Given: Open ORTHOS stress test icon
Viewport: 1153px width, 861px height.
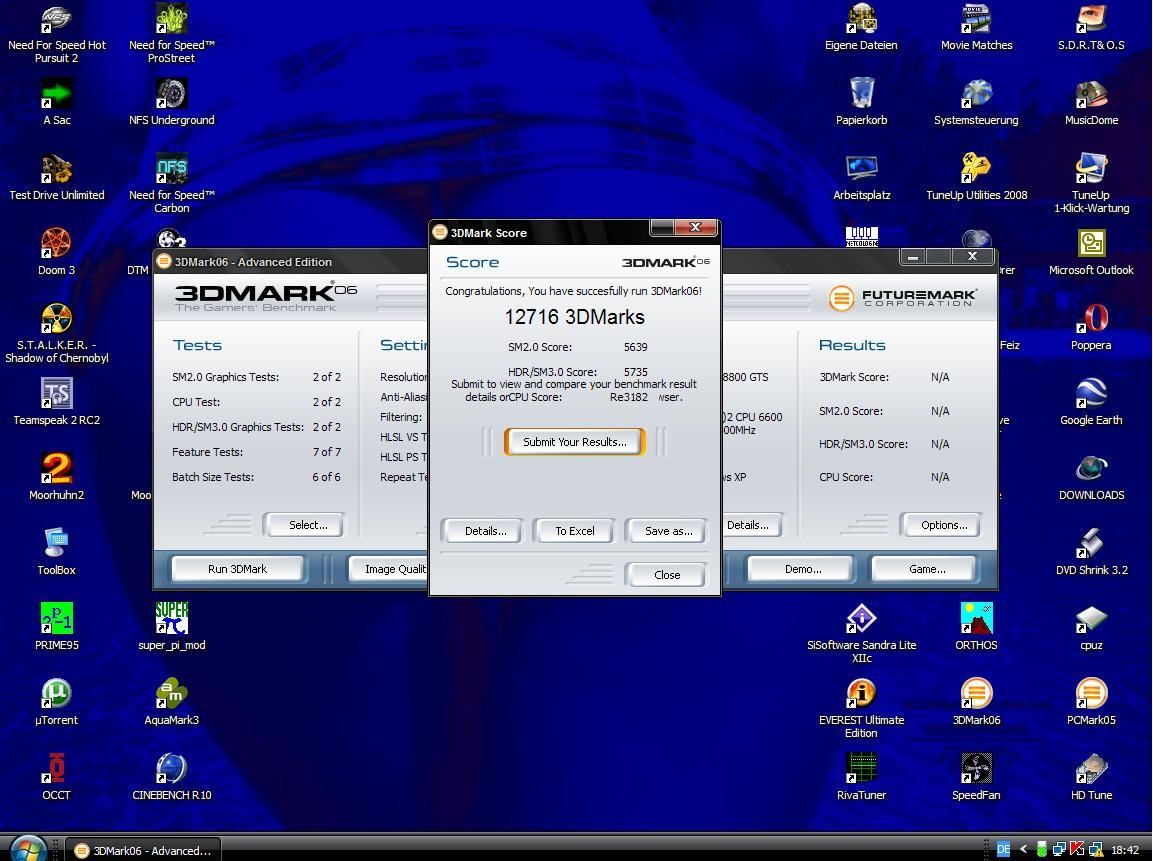Looking at the screenshot, I should click(x=976, y=626).
